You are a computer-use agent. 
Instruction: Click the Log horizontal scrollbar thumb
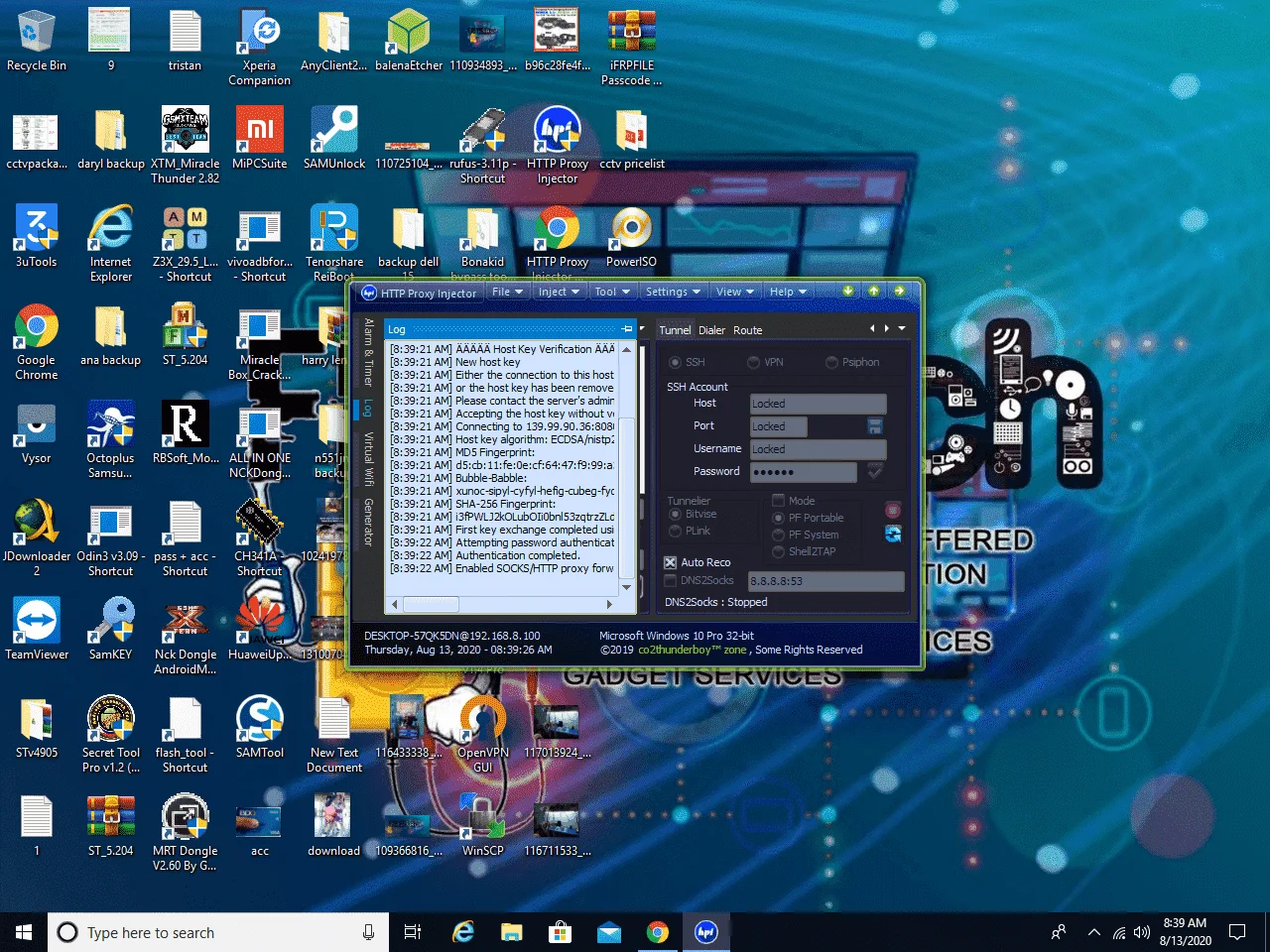(430, 604)
